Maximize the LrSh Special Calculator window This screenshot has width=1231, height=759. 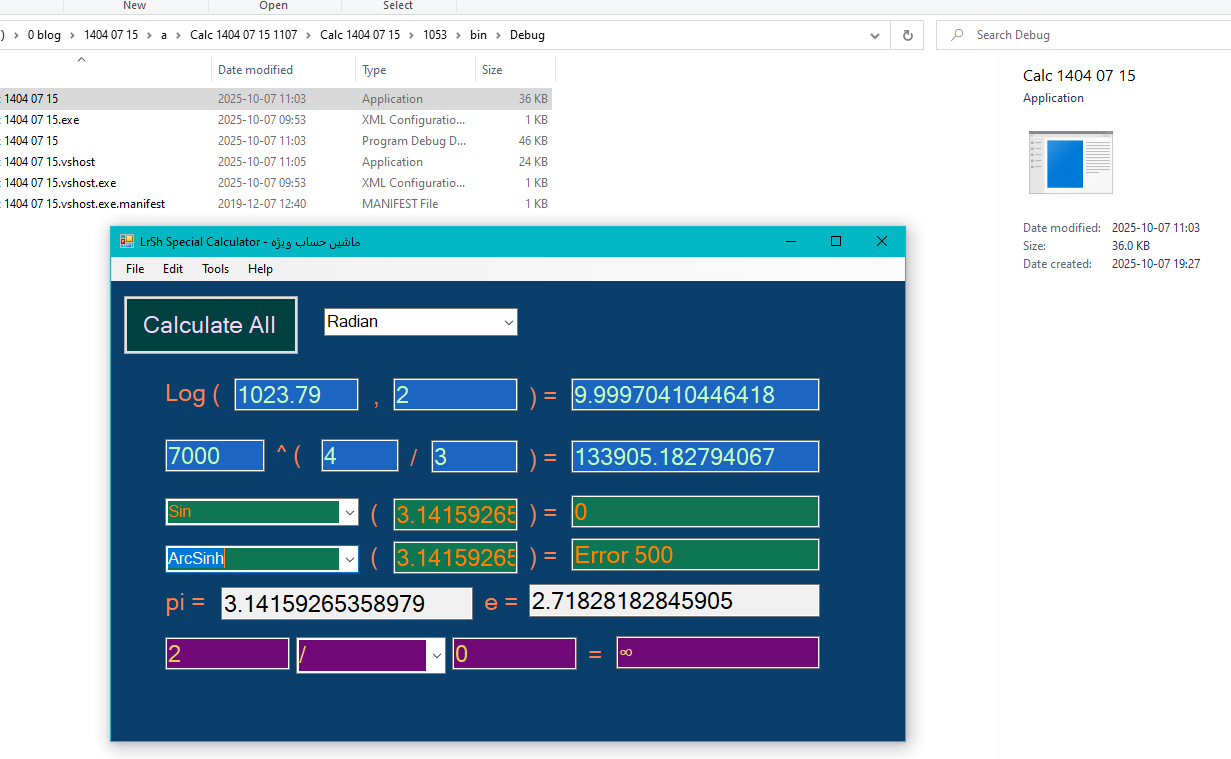[x=836, y=241]
